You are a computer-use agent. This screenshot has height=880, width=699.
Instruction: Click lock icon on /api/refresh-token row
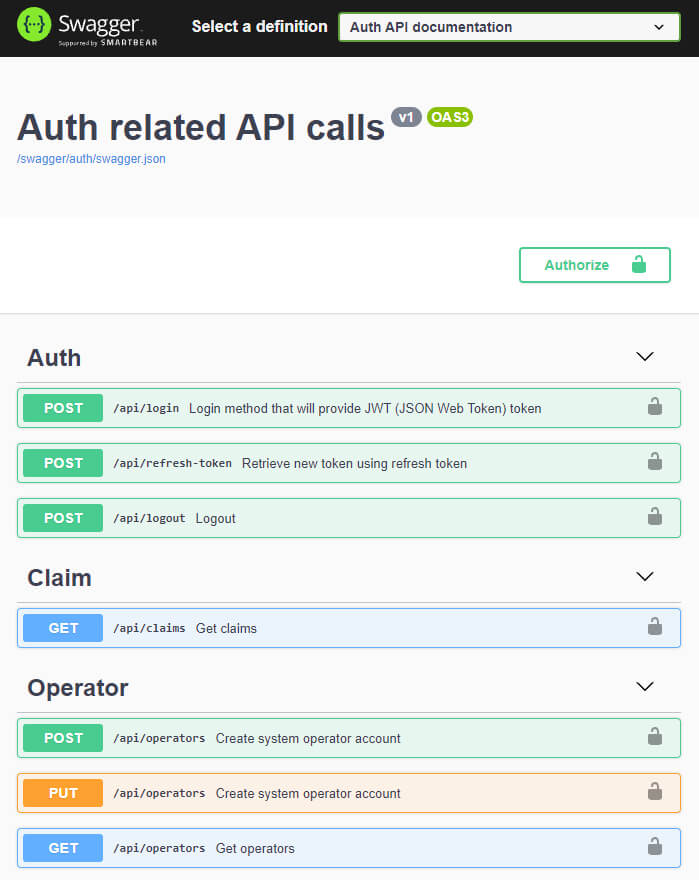[x=655, y=461]
